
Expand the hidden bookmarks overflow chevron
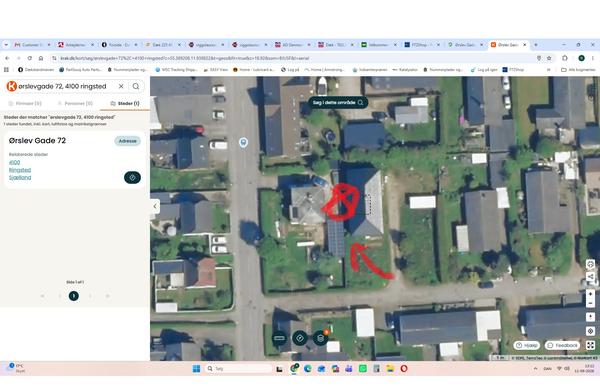[x=549, y=70]
